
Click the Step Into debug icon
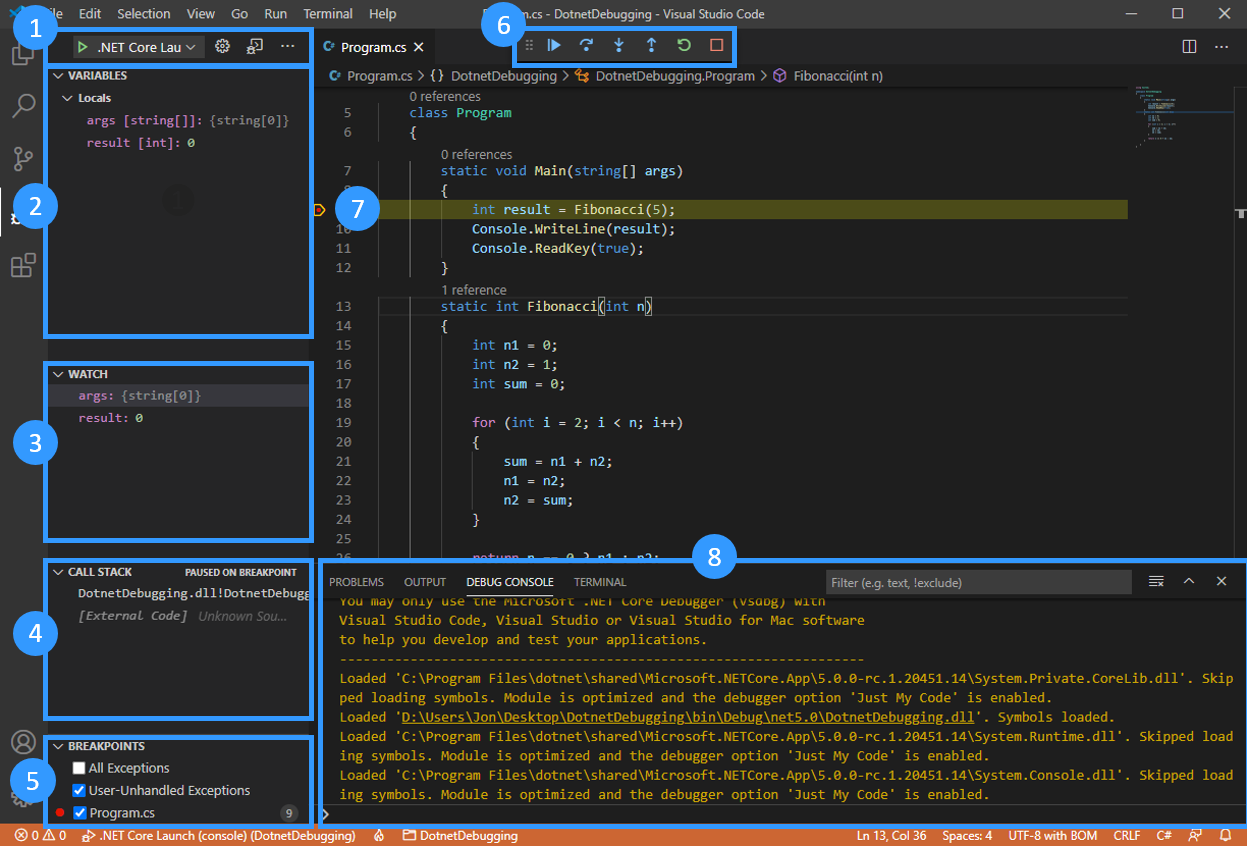pos(620,45)
